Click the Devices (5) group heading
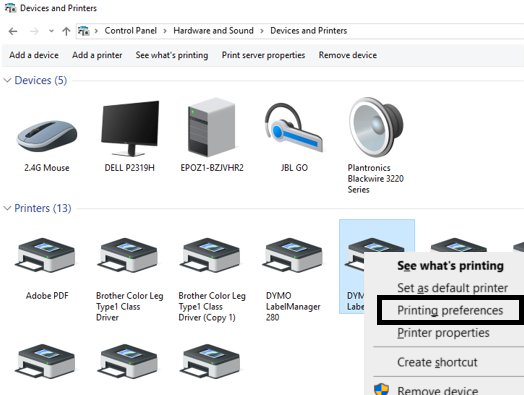 click(x=41, y=80)
